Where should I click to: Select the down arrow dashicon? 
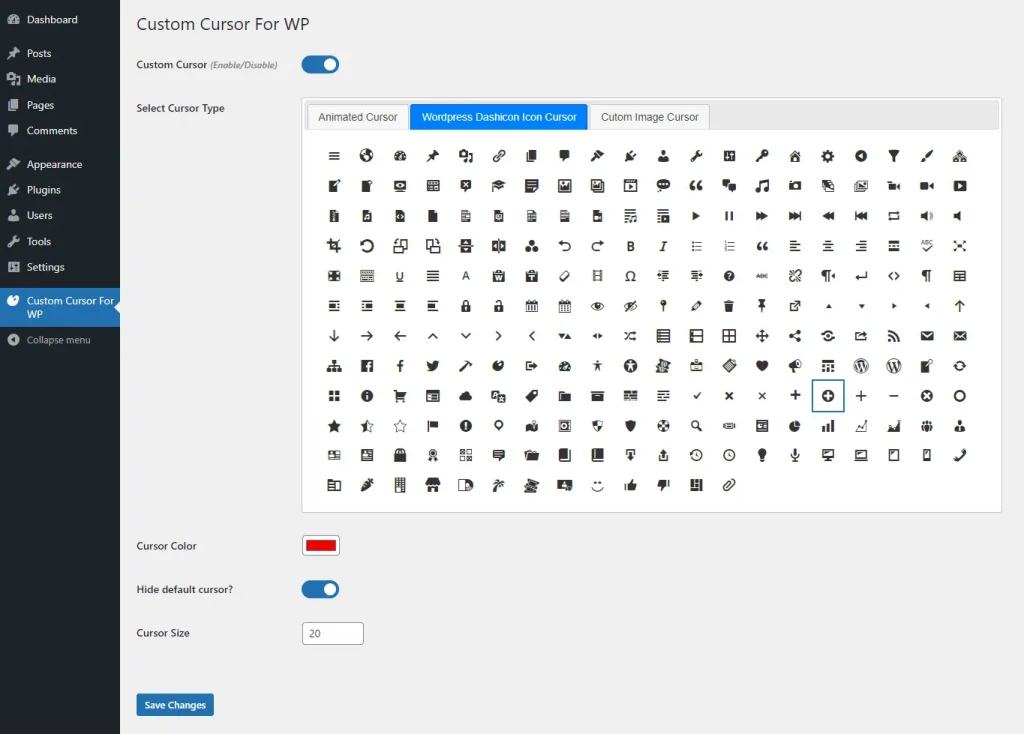pos(334,336)
